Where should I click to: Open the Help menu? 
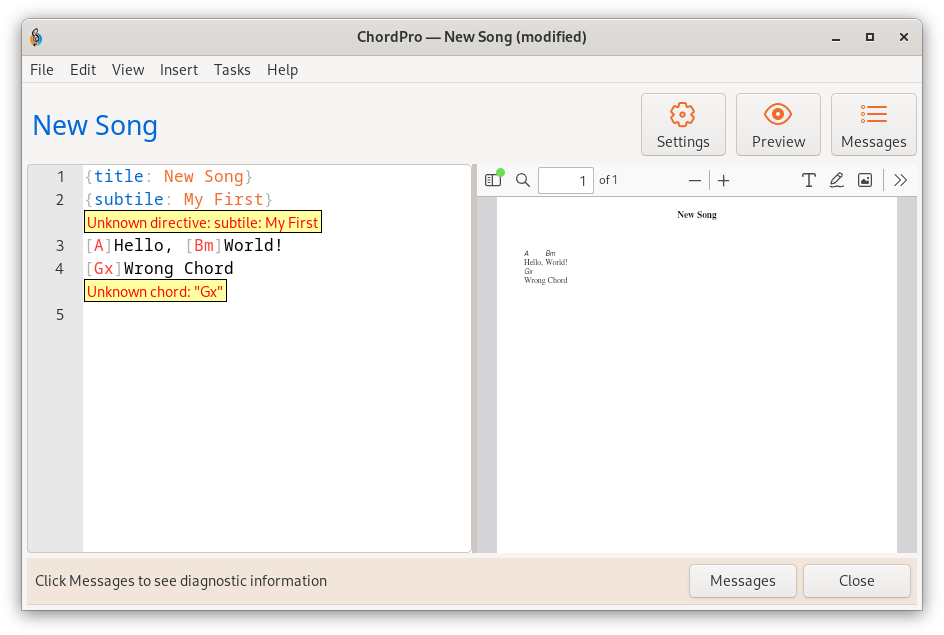282,70
